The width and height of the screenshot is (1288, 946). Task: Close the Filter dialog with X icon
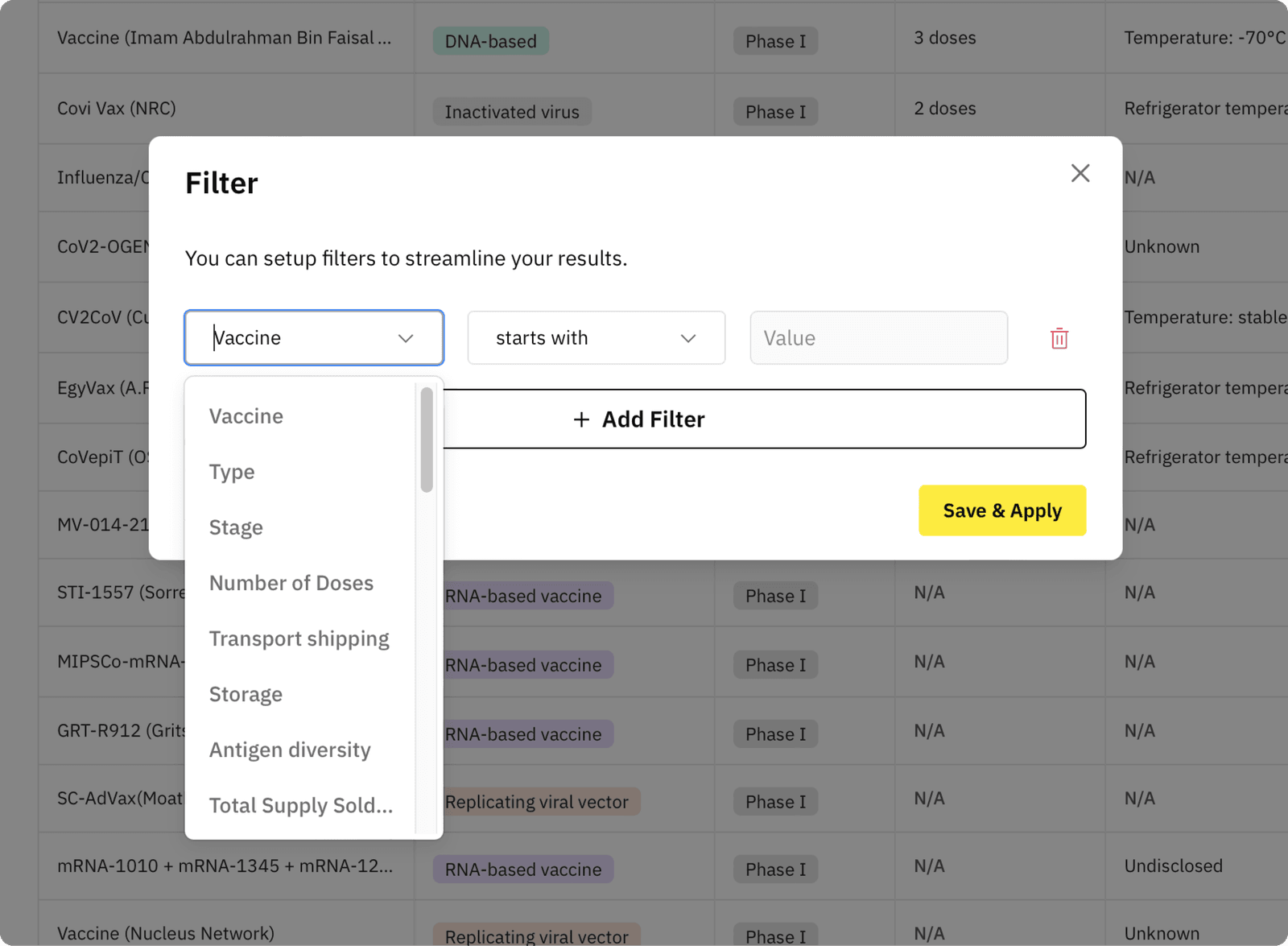click(x=1080, y=173)
